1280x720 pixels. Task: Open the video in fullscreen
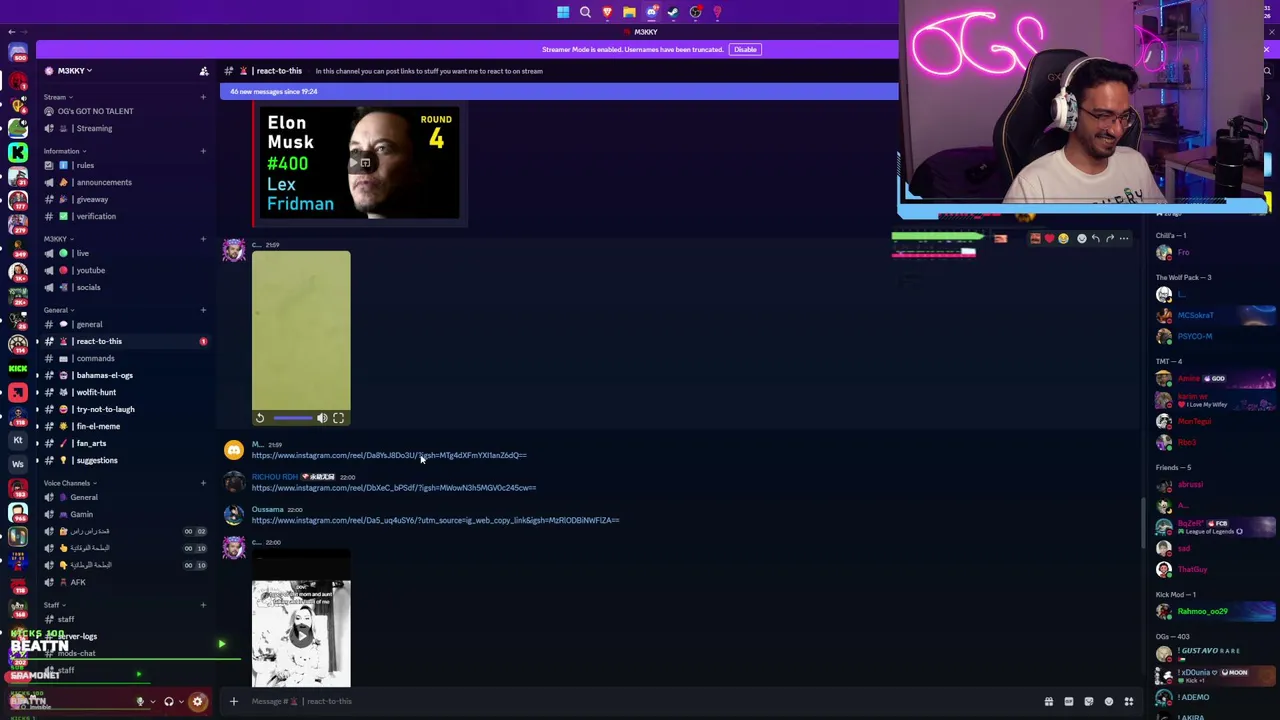[338, 418]
